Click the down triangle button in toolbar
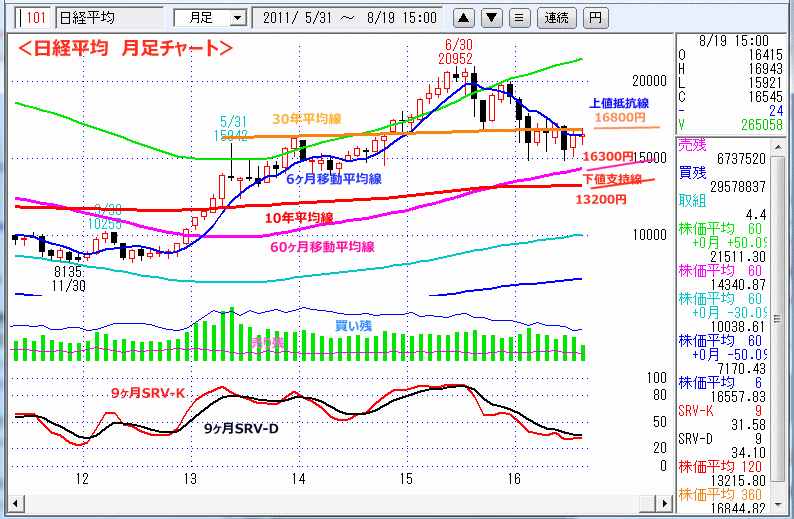Viewport: 794px width, 519px height. pos(492,18)
